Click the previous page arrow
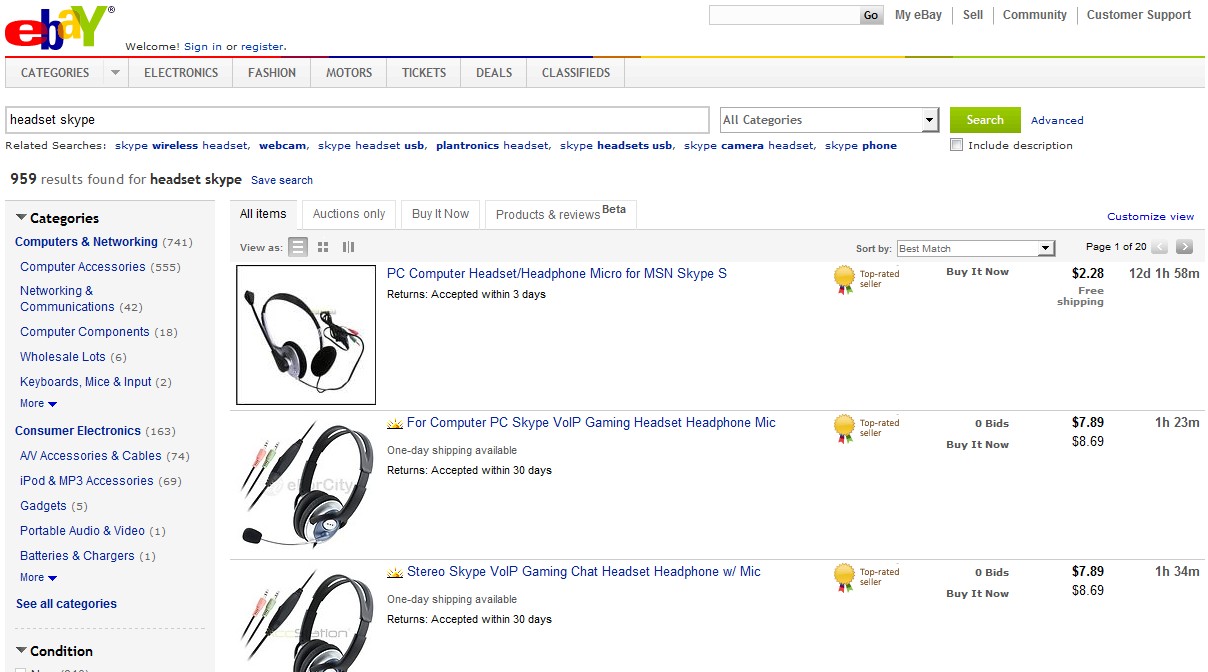The height and width of the screenshot is (672, 1208). coord(1160,247)
